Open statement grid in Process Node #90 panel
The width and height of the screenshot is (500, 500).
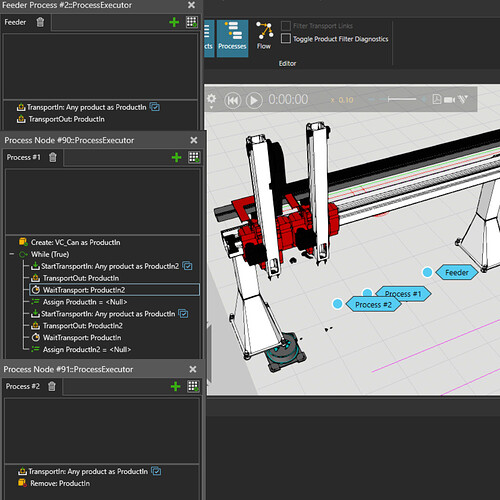click(x=194, y=157)
